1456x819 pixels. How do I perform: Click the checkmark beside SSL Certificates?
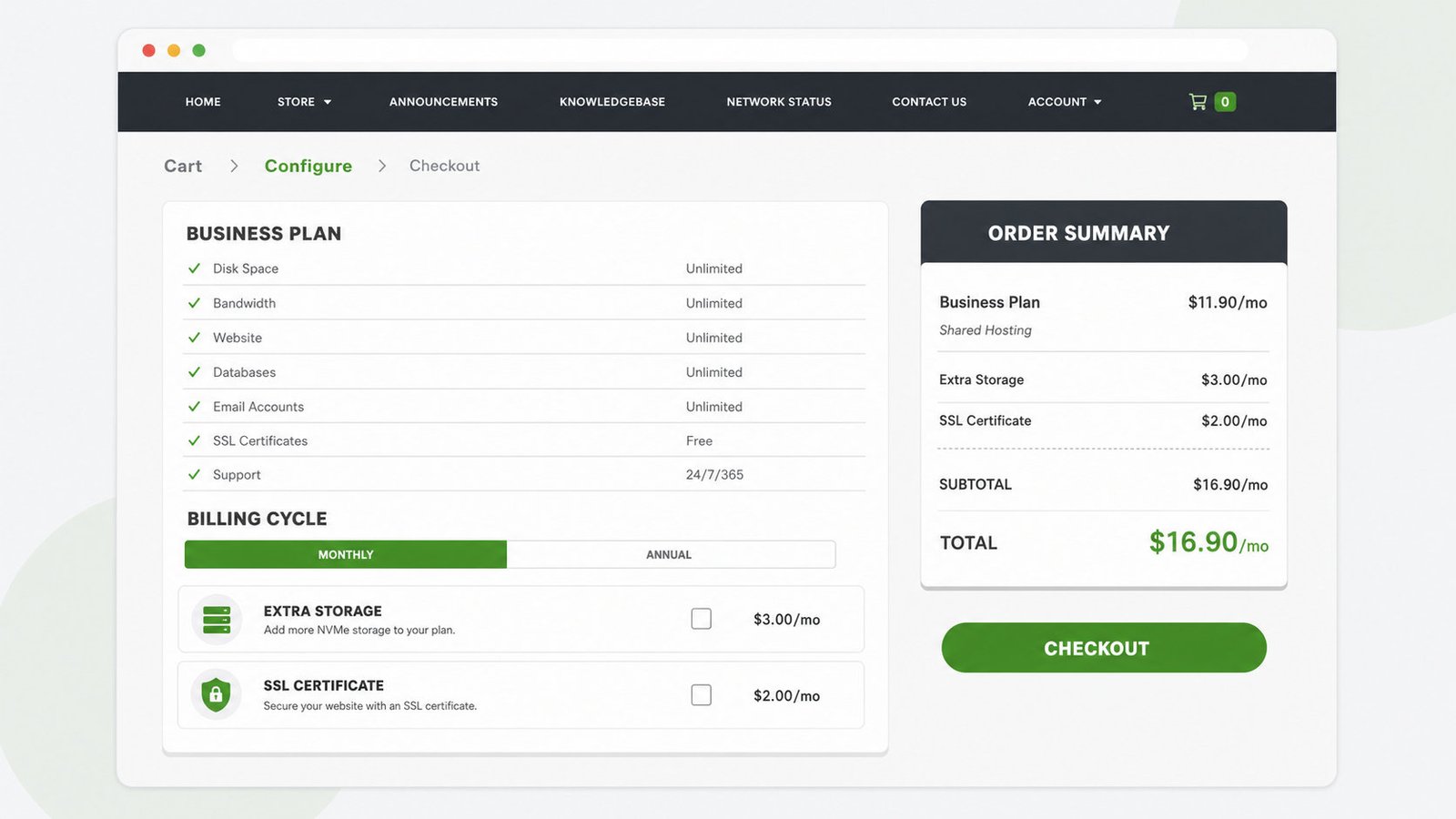click(x=194, y=440)
